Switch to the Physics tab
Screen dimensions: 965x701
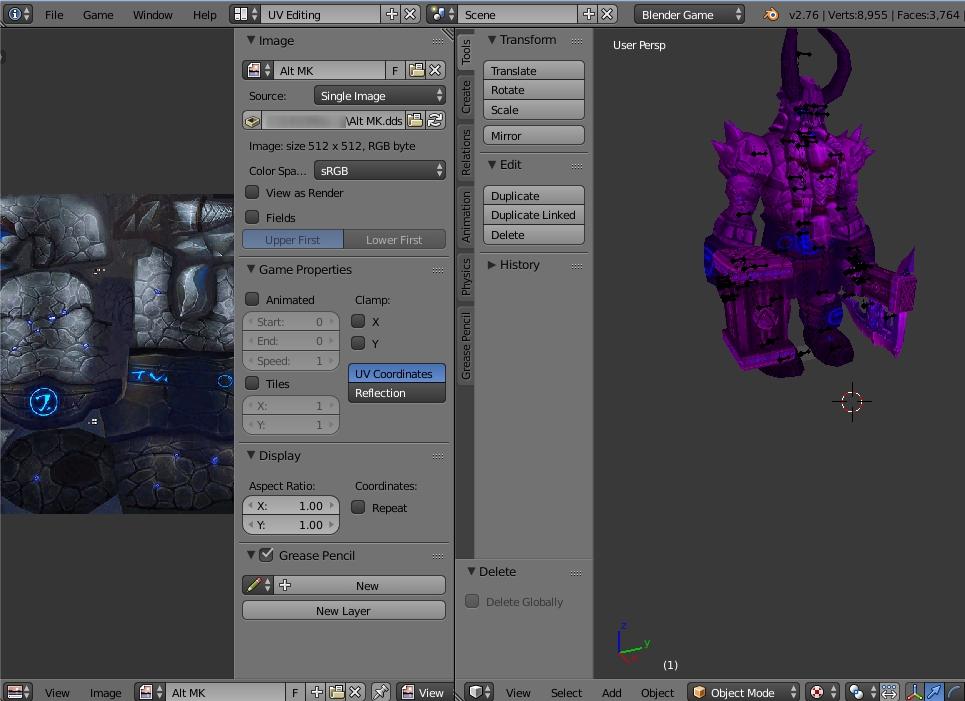pos(465,278)
